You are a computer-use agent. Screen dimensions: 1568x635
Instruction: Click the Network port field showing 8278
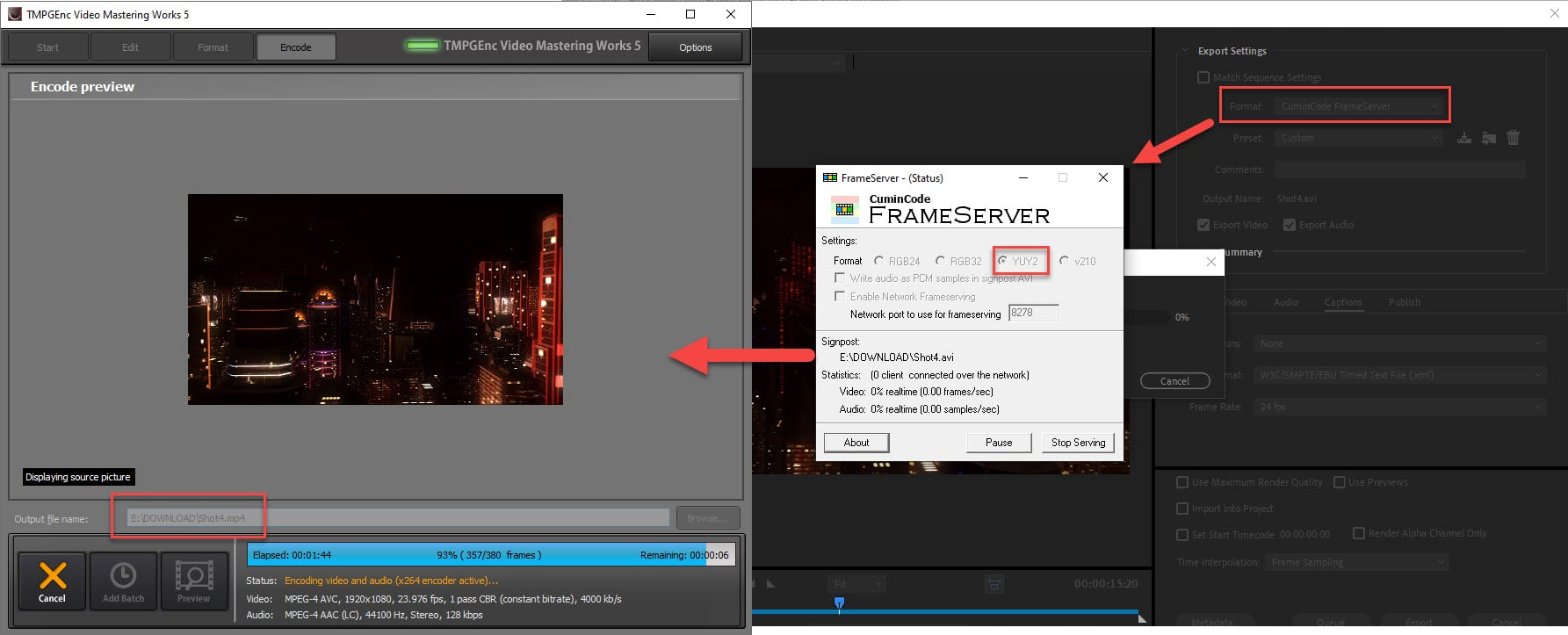coord(1034,313)
